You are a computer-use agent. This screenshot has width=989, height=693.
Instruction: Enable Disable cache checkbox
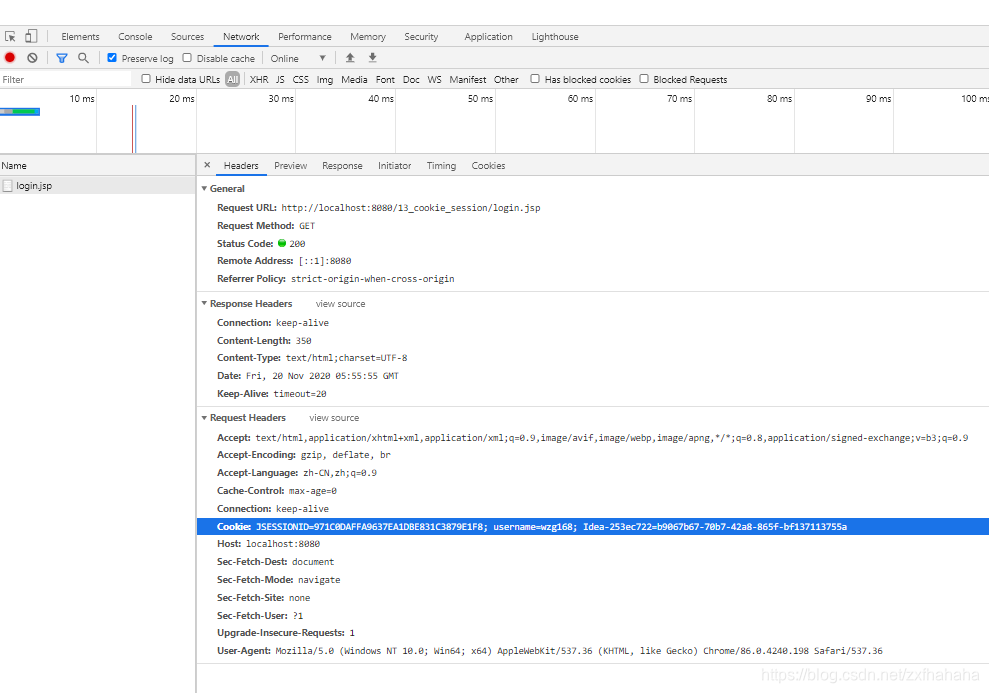point(187,58)
